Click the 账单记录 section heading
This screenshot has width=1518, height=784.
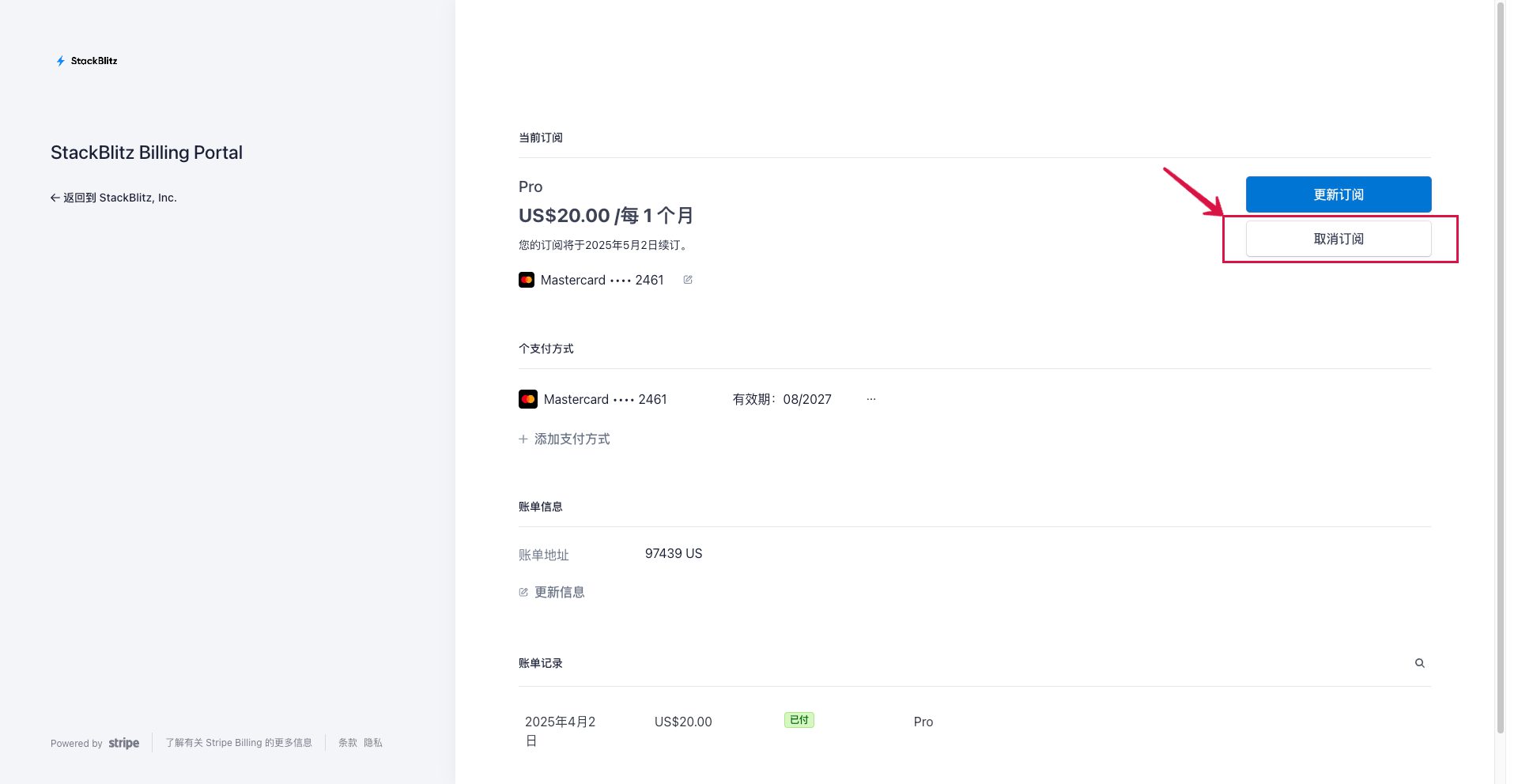541,663
